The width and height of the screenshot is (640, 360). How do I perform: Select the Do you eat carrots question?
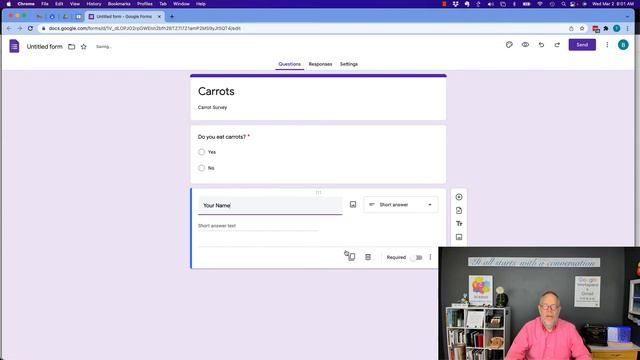click(x=222, y=137)
